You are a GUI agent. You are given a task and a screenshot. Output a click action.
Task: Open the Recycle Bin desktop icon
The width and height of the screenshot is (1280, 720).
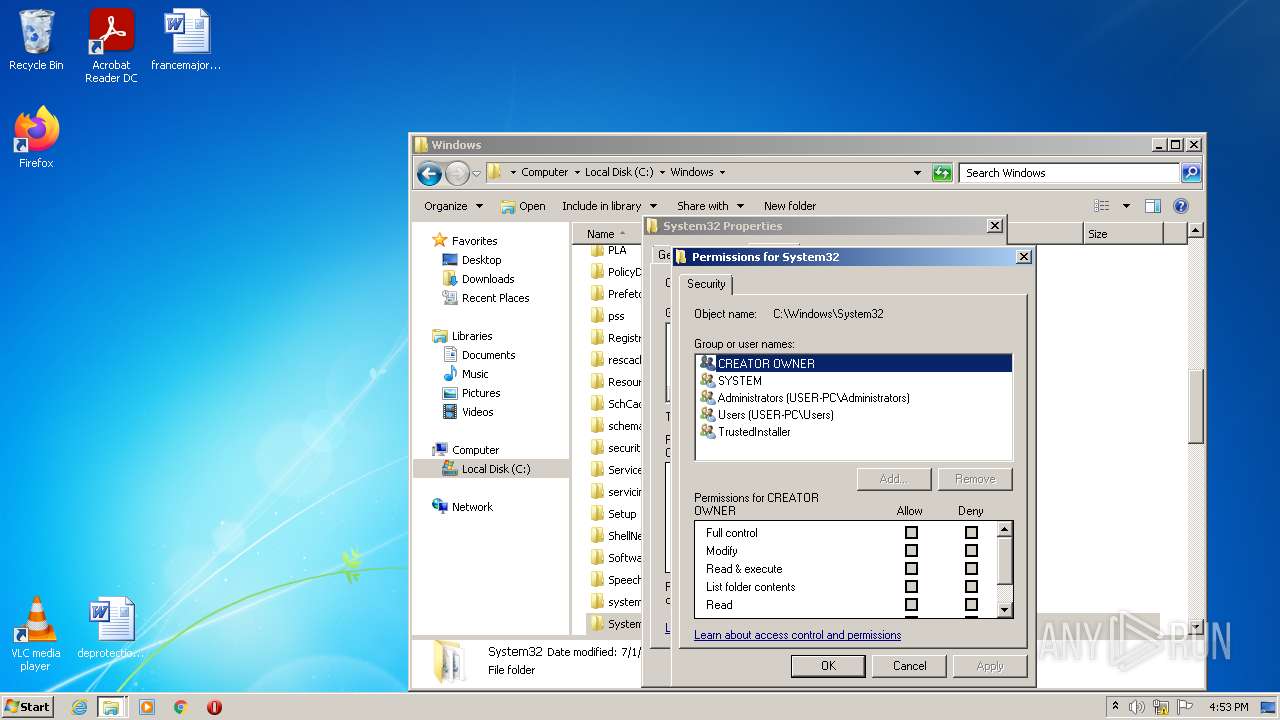(36, 40)
